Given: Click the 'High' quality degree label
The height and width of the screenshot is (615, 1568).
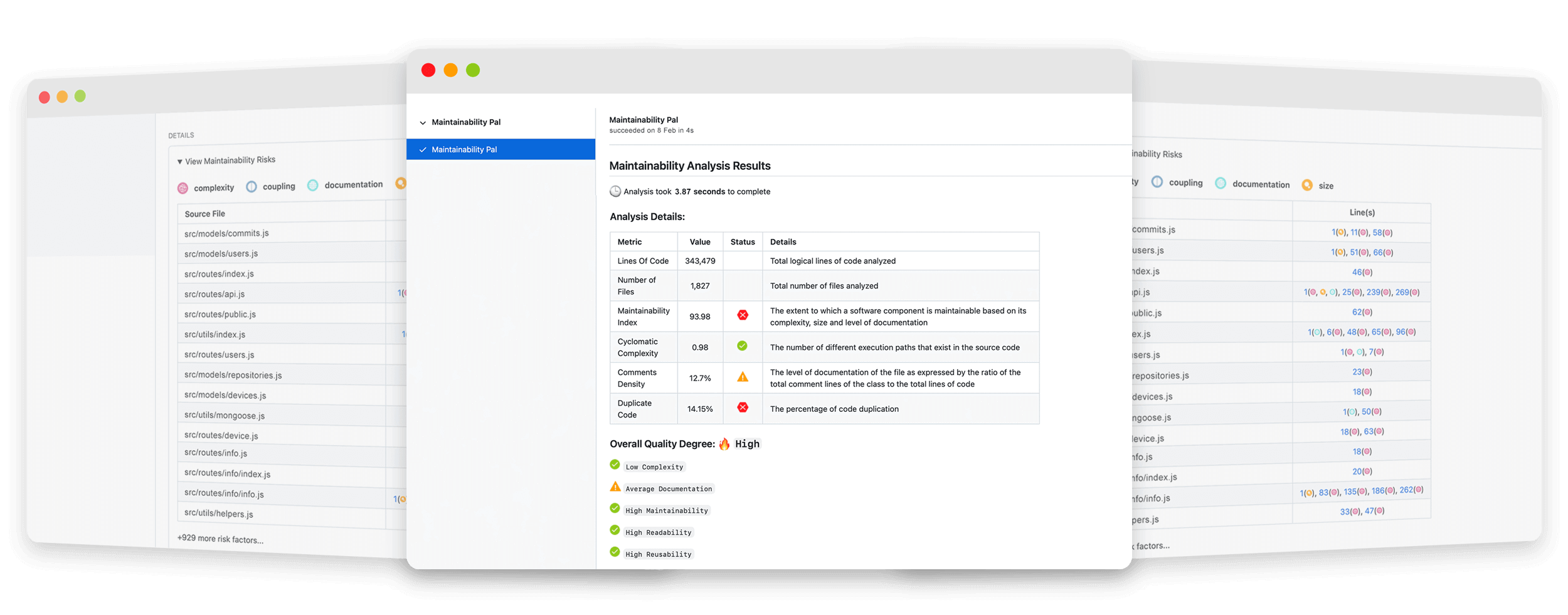Looking at the screenshot, I should [747, 444].
